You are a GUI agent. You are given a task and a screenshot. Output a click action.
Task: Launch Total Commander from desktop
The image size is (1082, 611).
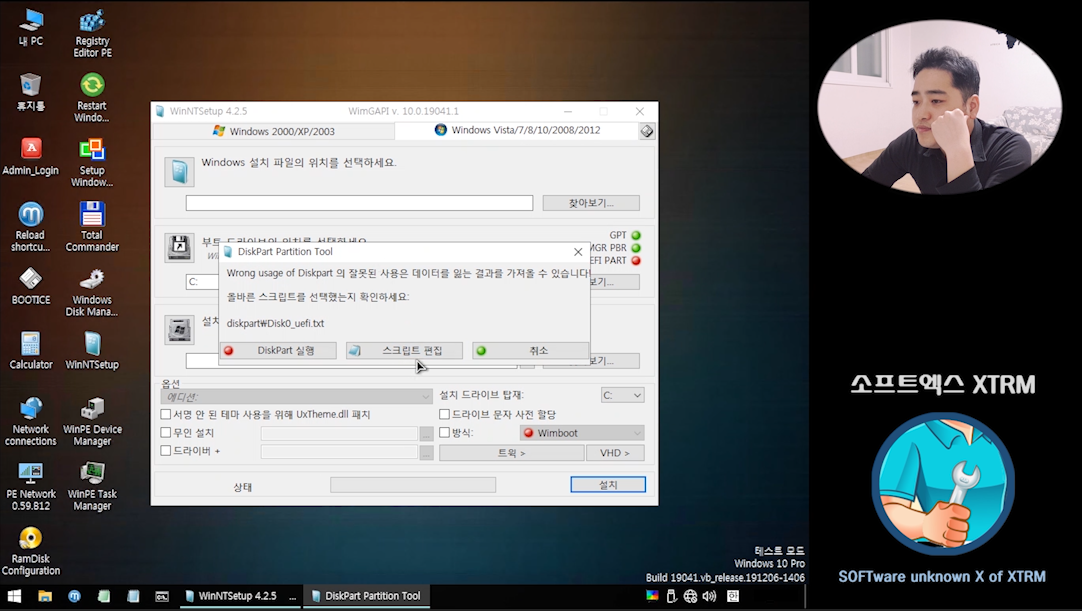[92, 226]
